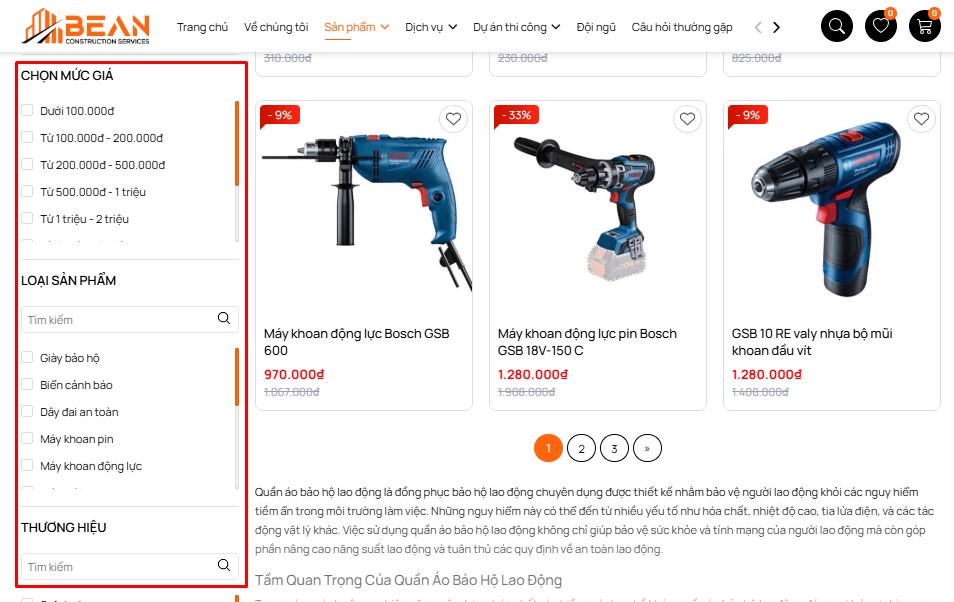Add Bosch GSB 600 drill to wishlist
The height and width of the screenshot is (602, 954).
pyautogui.click(x=453, y=119)
